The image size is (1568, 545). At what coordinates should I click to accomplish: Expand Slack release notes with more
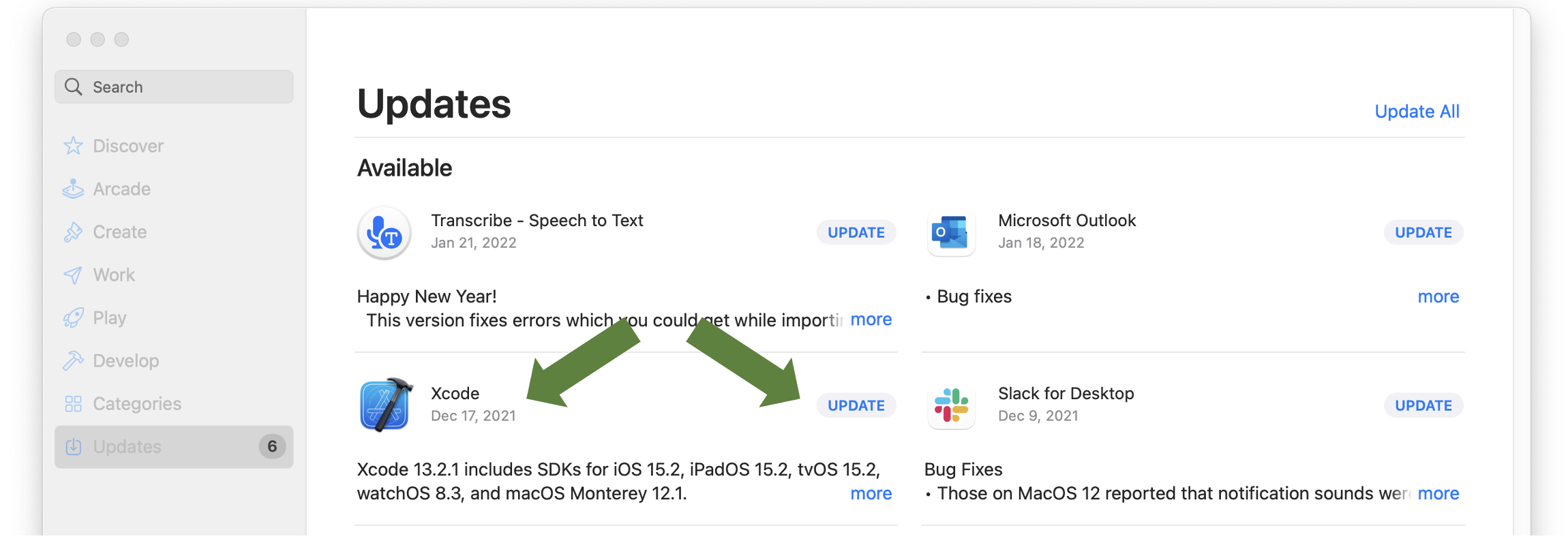1438,493
